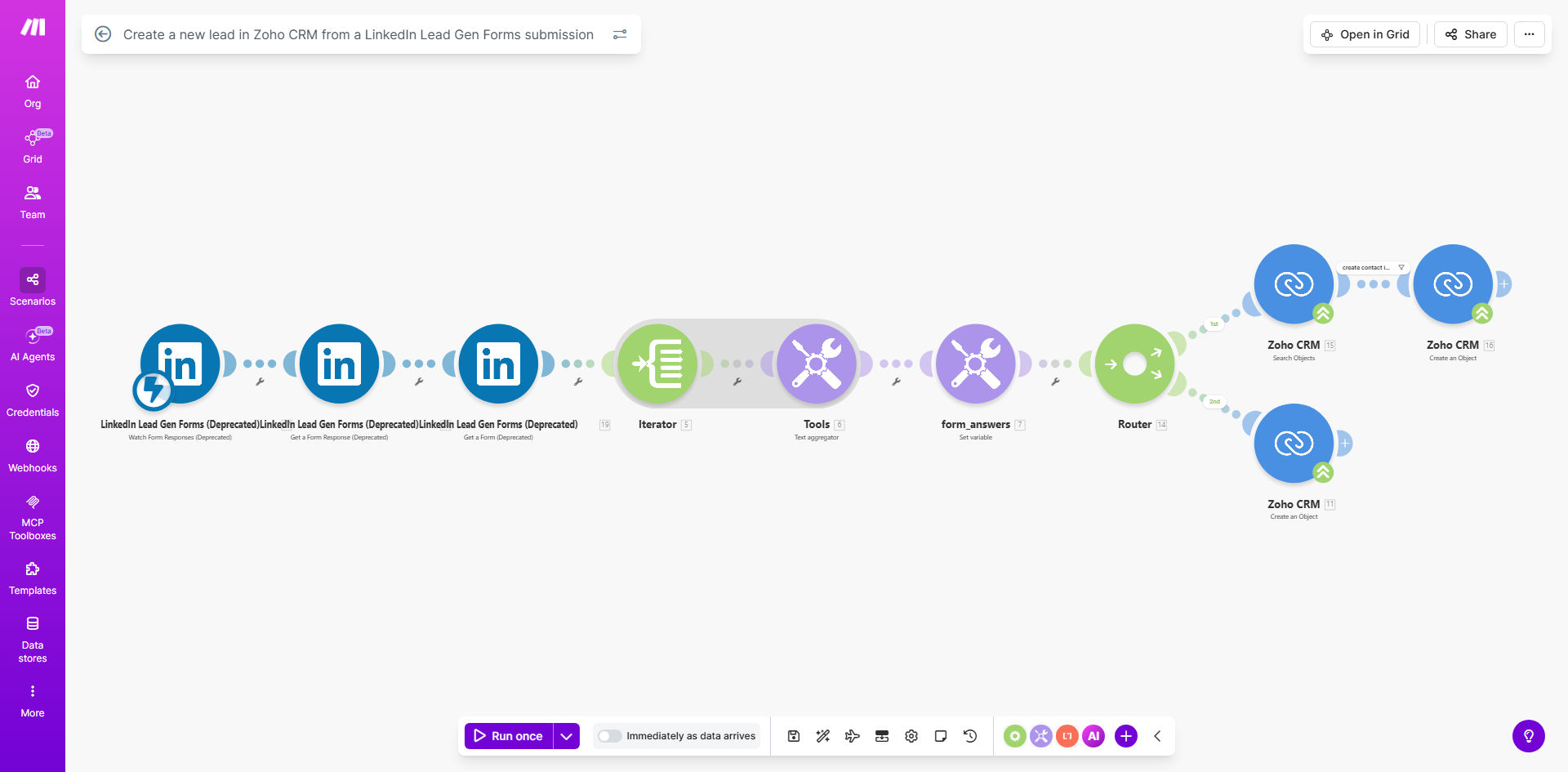Click the AI favorite icon

1094,736
